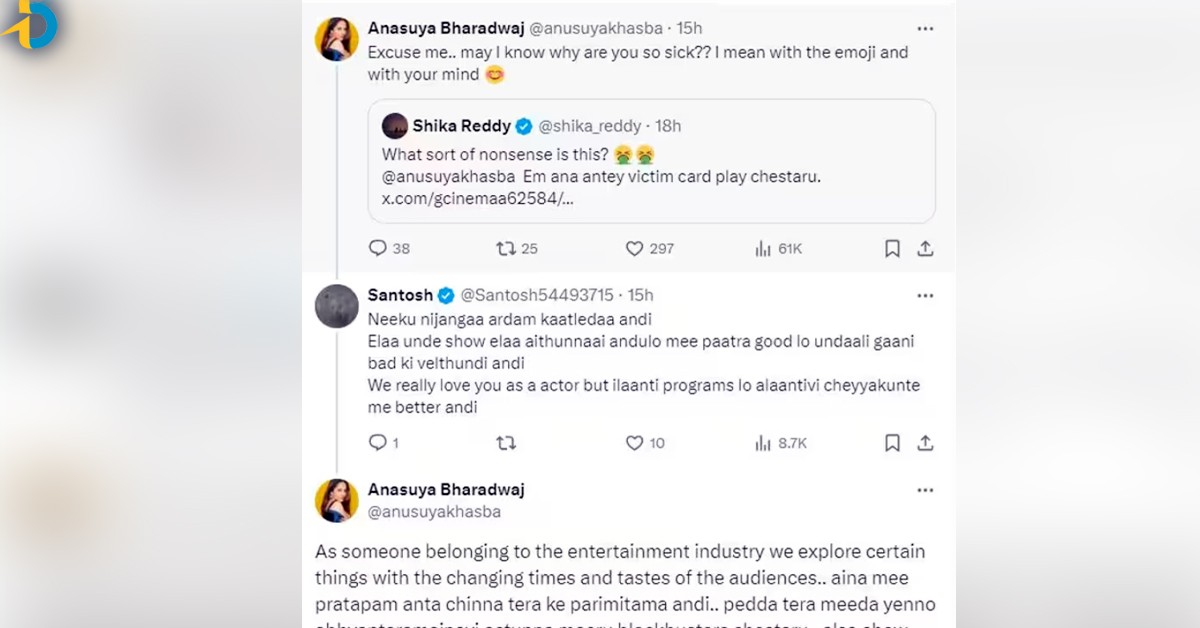Like the tweet with 297 likes
Image resolution: width=1200 pixels, height=628 pixels.
pyautogui.click(x=634, y=248)
